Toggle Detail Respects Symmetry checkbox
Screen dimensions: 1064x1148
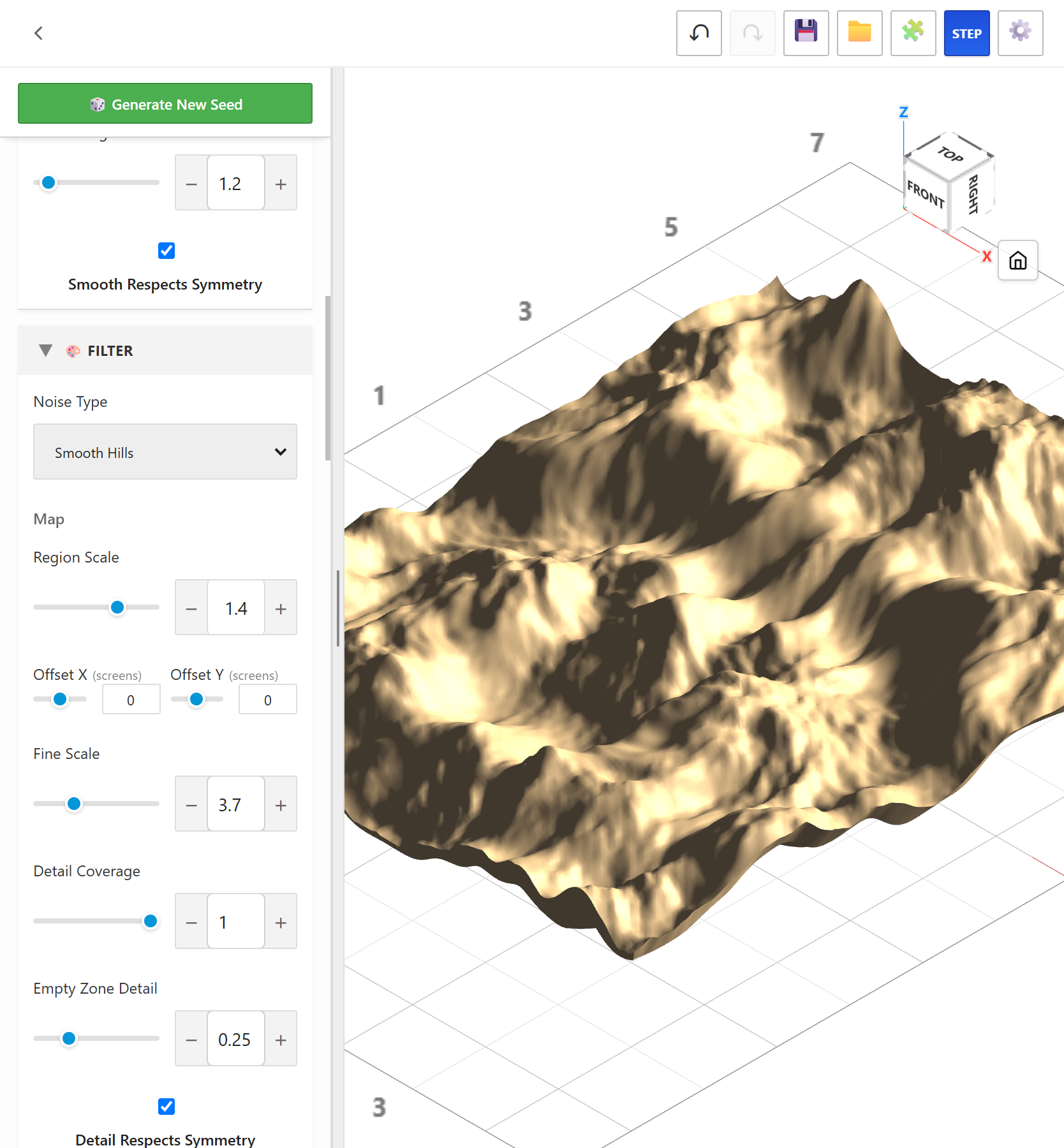[166, 1107]
